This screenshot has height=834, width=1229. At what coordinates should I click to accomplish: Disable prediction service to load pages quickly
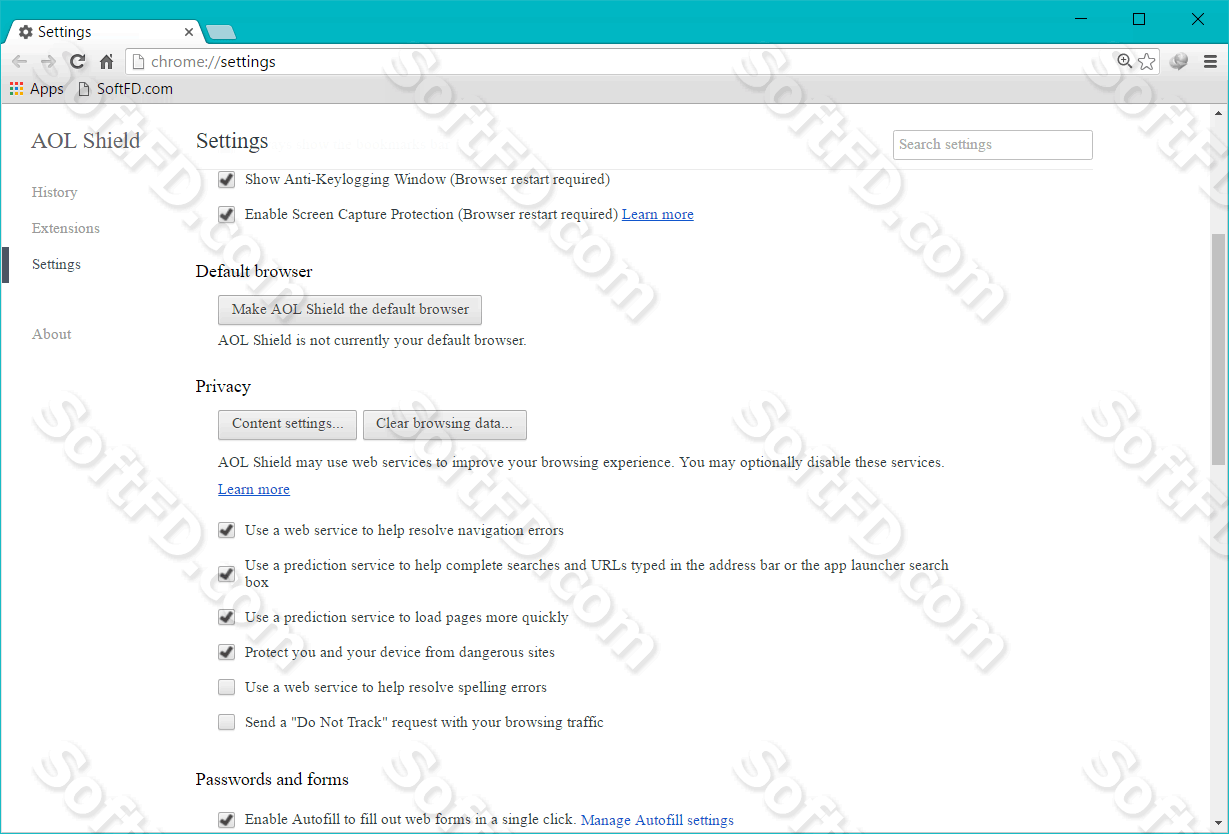pyautogui.click(x=227, y=618)
